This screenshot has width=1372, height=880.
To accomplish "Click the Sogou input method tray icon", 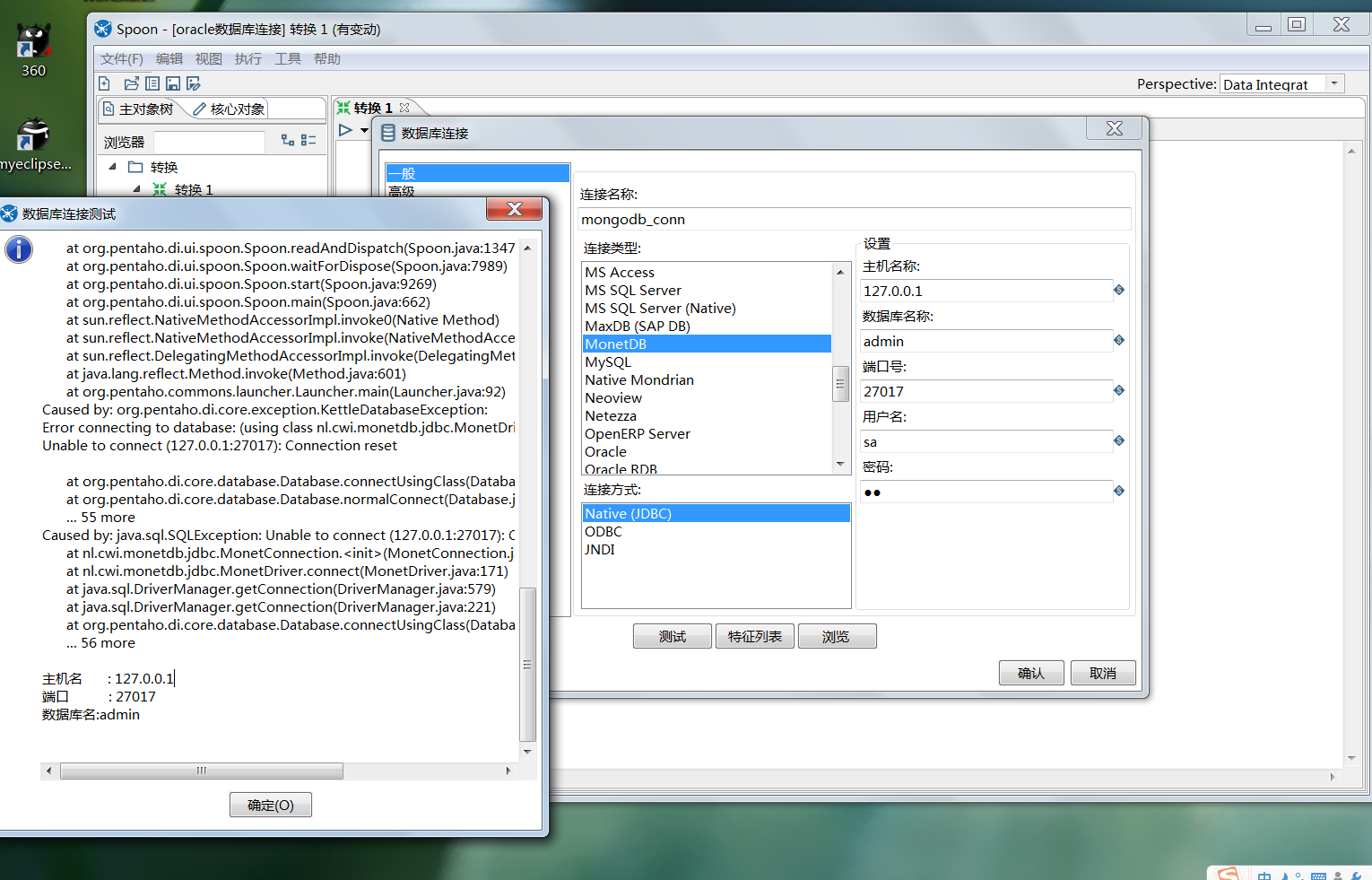I will point(1229,874).
